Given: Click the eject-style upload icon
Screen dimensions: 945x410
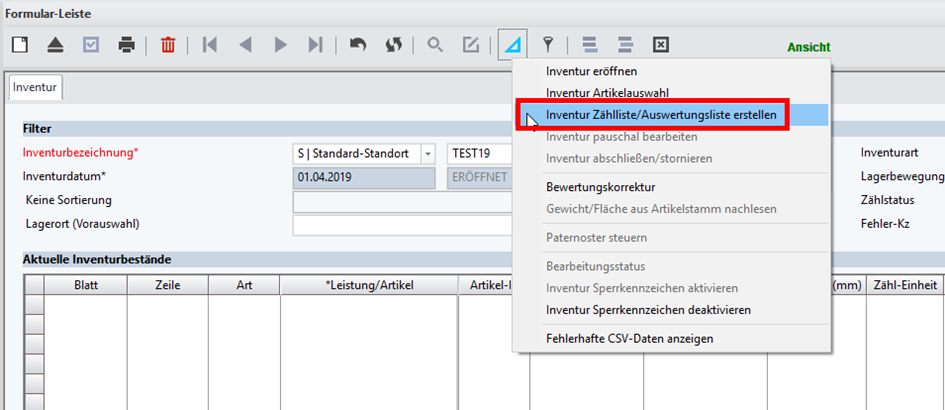Looking at the screenshot, I should [x=55, y=45].
